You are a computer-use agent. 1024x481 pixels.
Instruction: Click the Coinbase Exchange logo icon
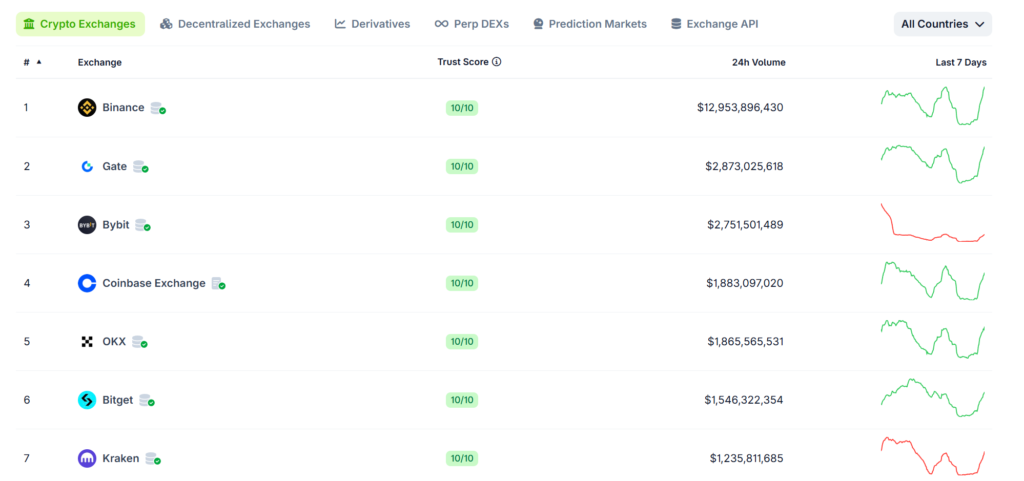87,283
